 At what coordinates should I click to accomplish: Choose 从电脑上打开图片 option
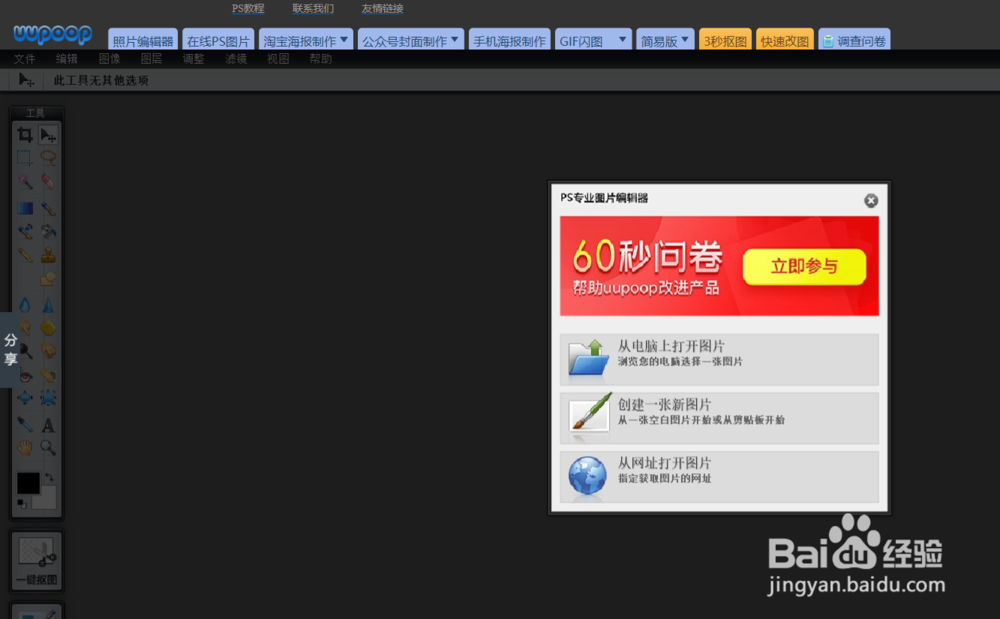pos(719,360)
